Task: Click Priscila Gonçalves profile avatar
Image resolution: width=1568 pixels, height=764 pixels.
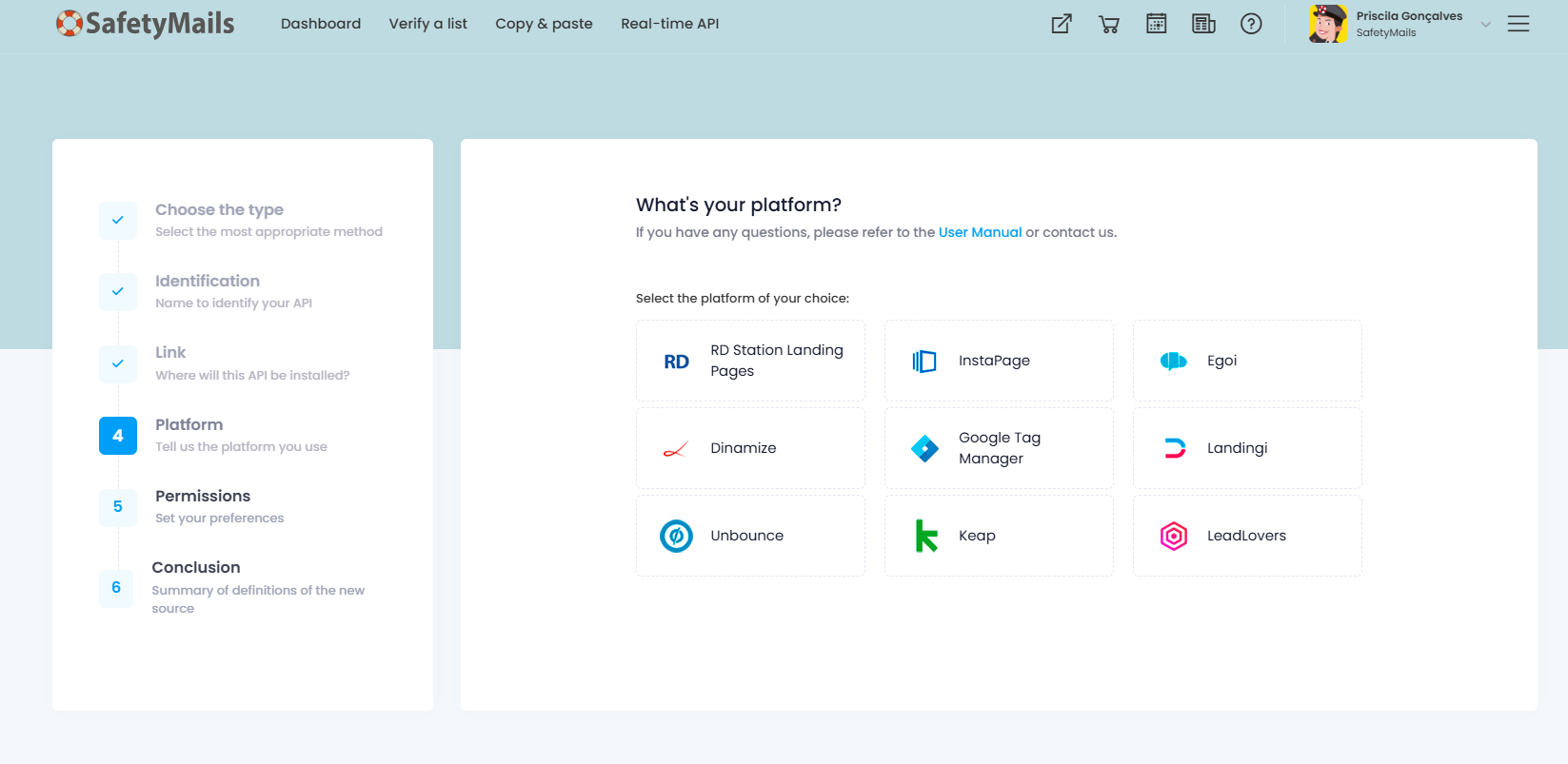Action: coord(1328,24)
